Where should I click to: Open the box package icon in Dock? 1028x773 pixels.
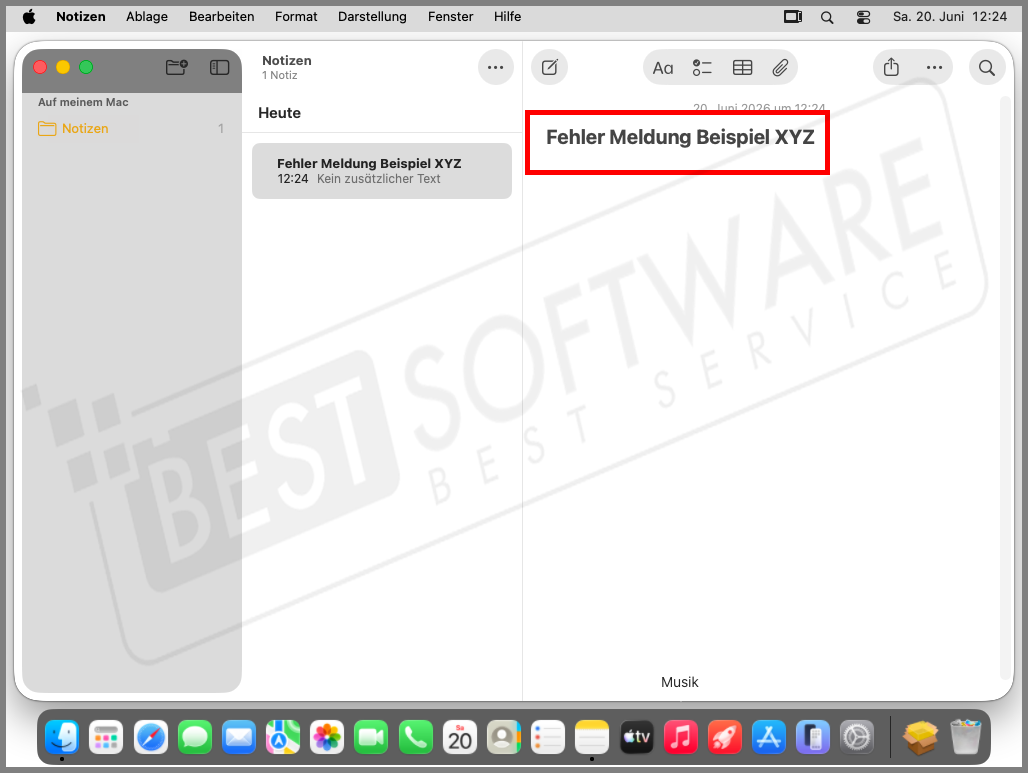pos(920,737)
